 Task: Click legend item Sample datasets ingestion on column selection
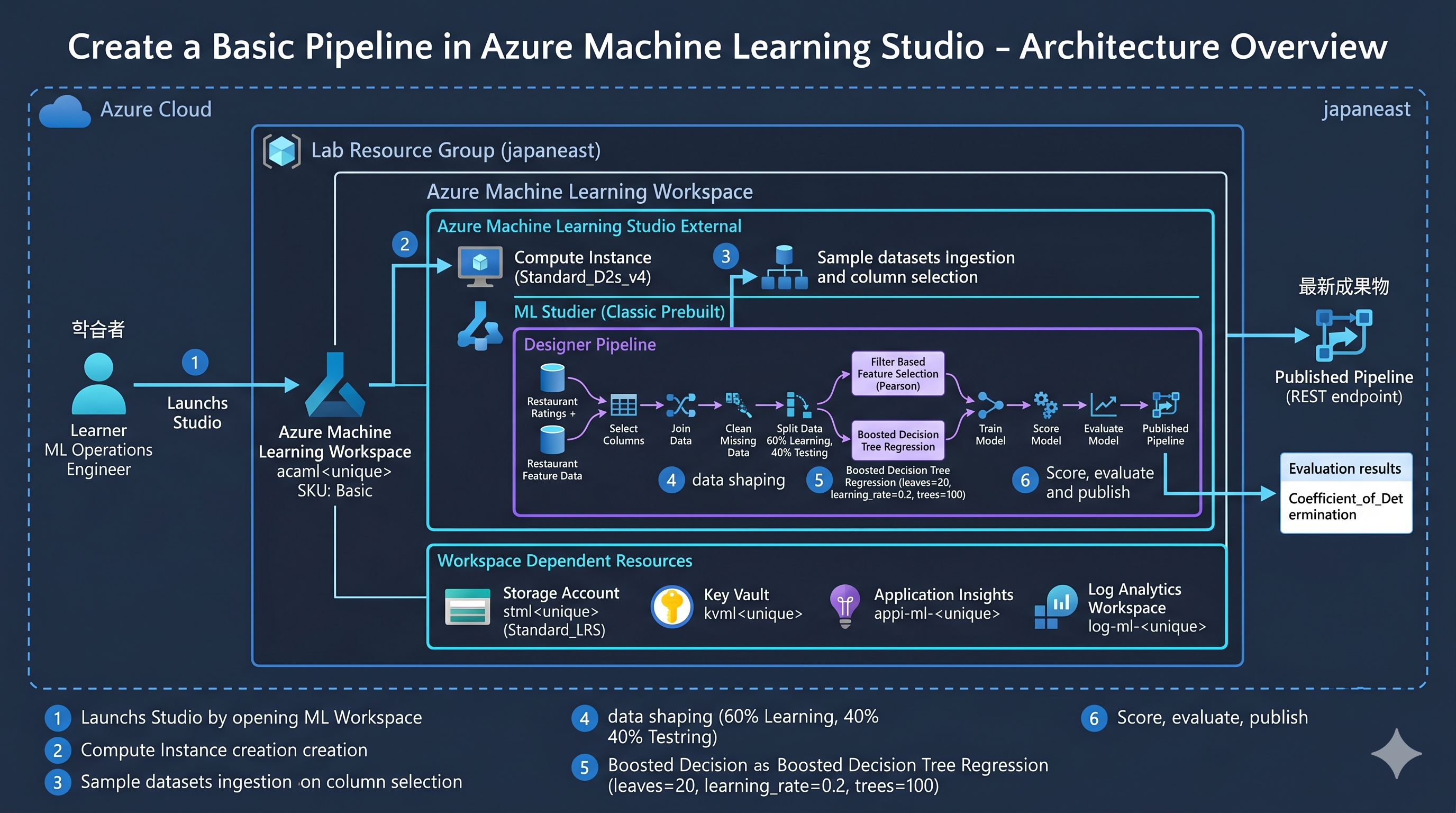[271, 782]
